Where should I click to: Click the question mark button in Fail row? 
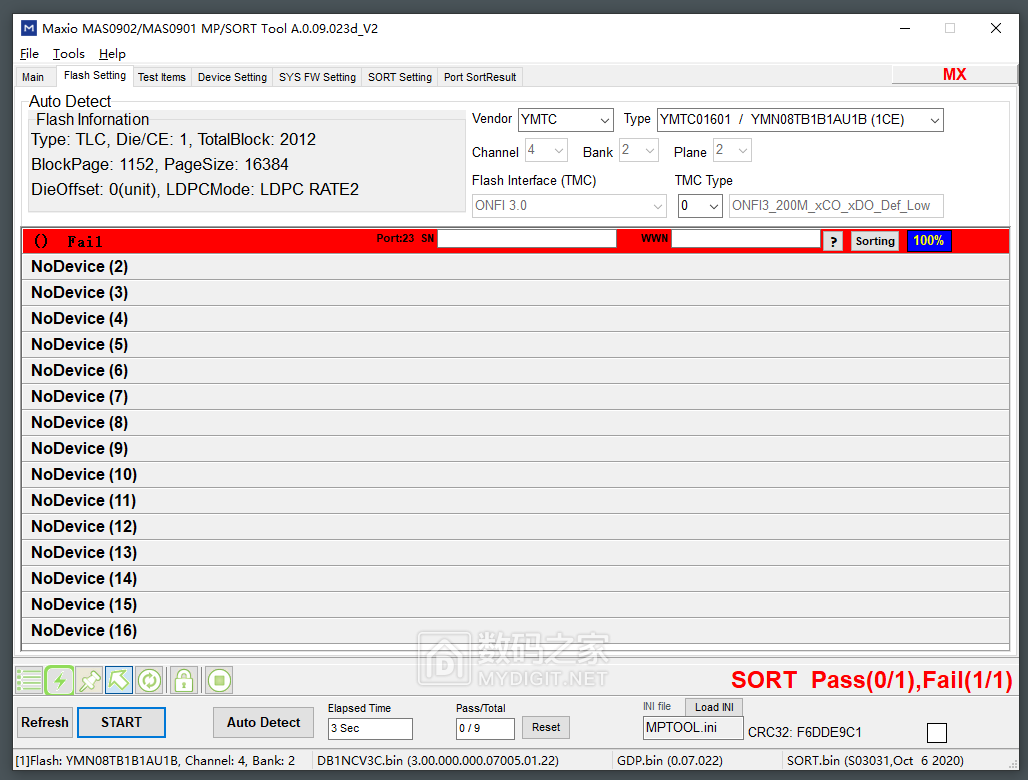pos(833,241)
